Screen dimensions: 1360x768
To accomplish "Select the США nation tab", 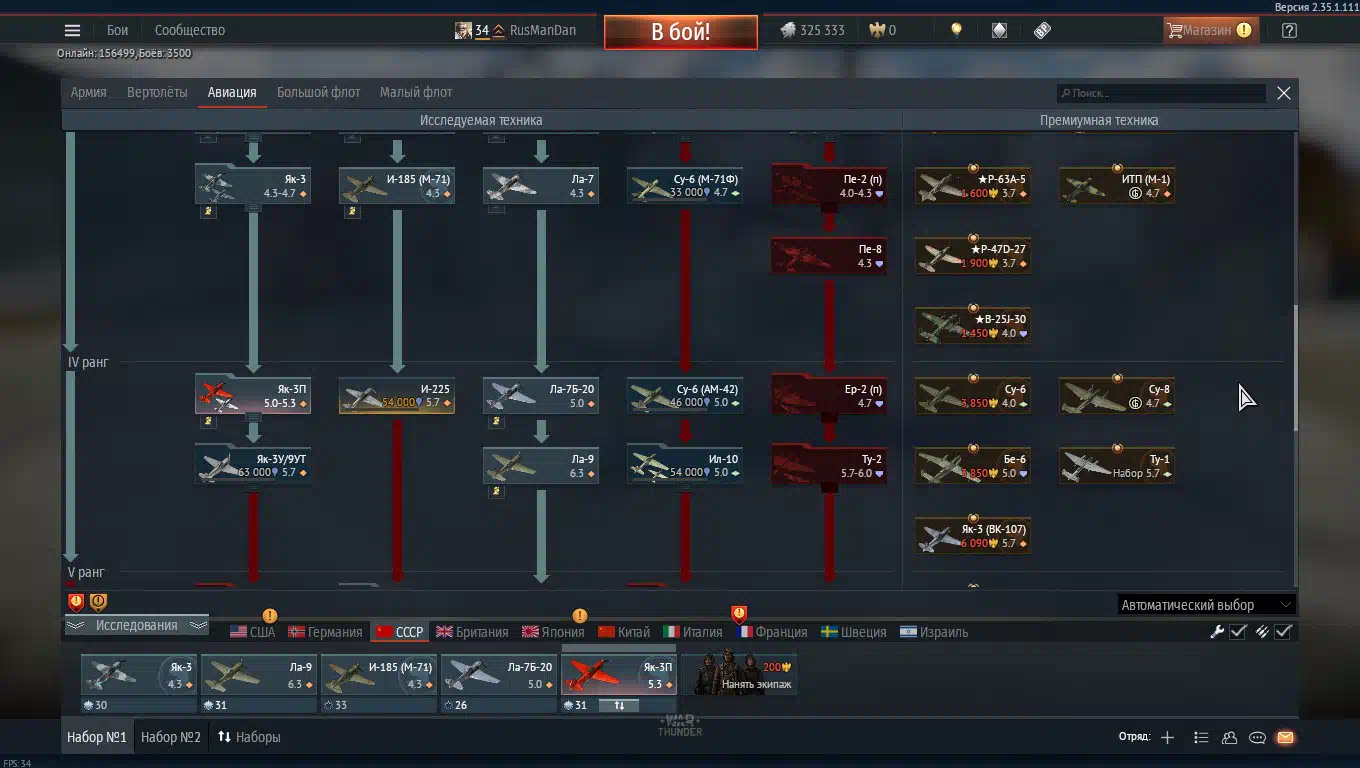I will click(252, 632).
